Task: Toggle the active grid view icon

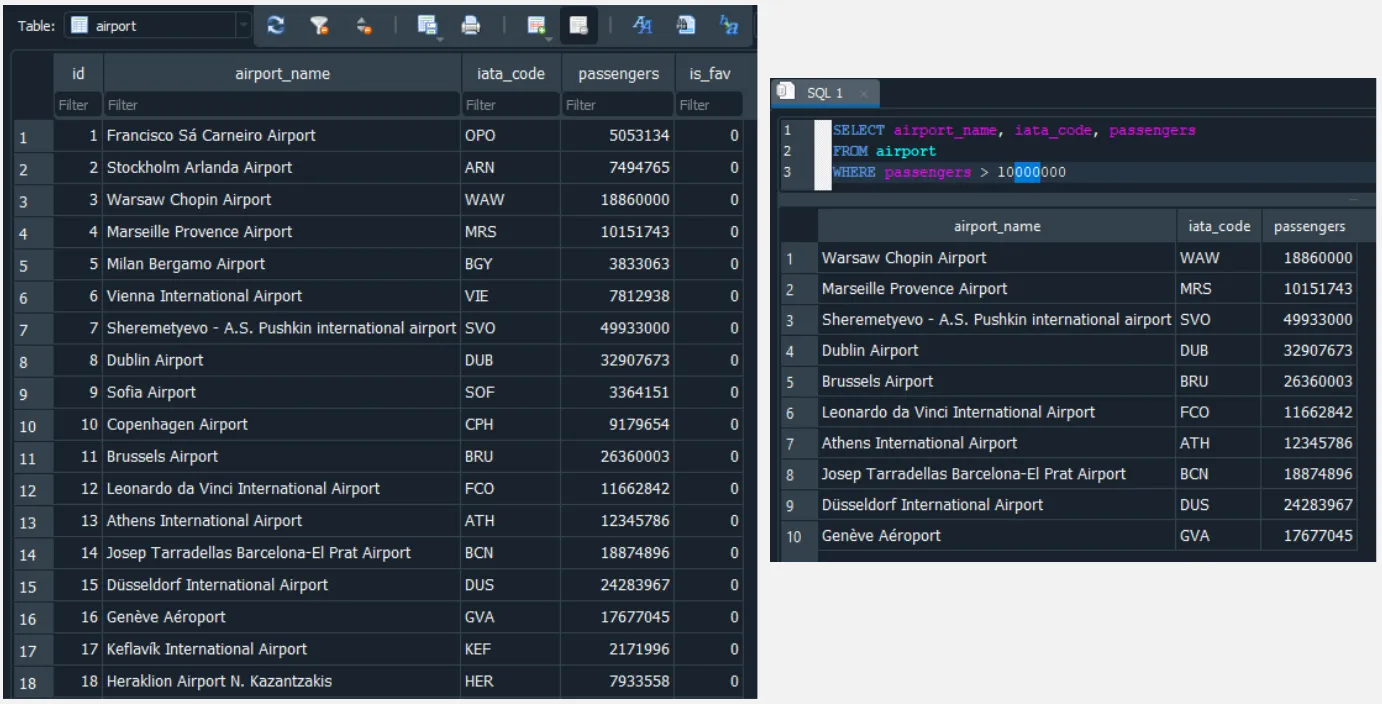Action: pos(578,27)
